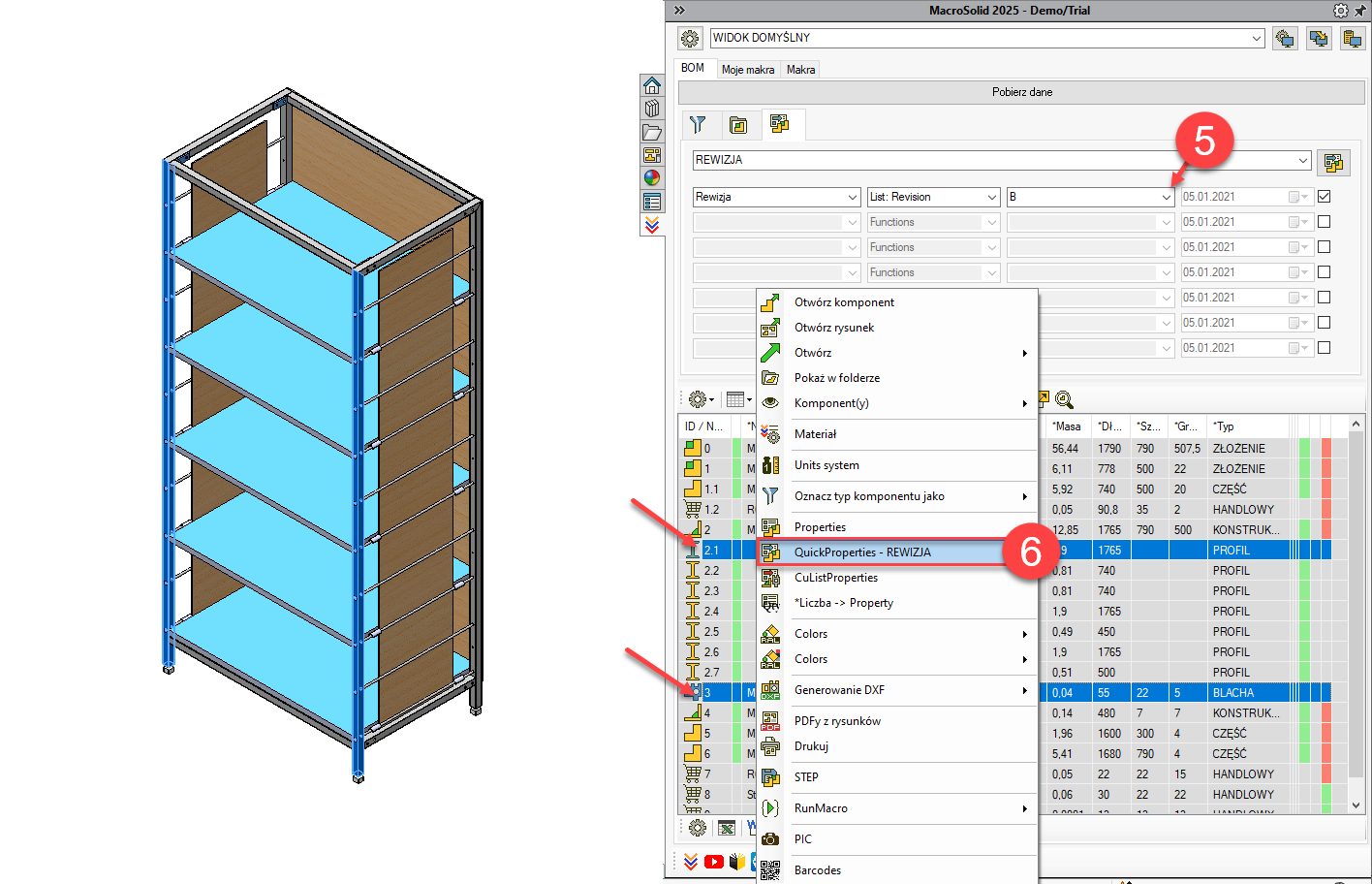Switch to the BOM tab
1372x884 pixels.
[x=693, y=68]
